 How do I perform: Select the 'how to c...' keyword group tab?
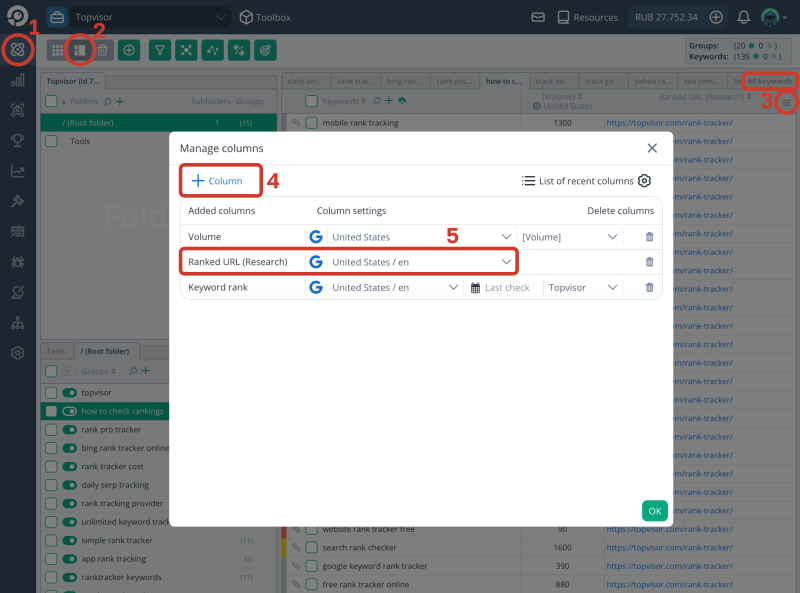tap(504, 81)
